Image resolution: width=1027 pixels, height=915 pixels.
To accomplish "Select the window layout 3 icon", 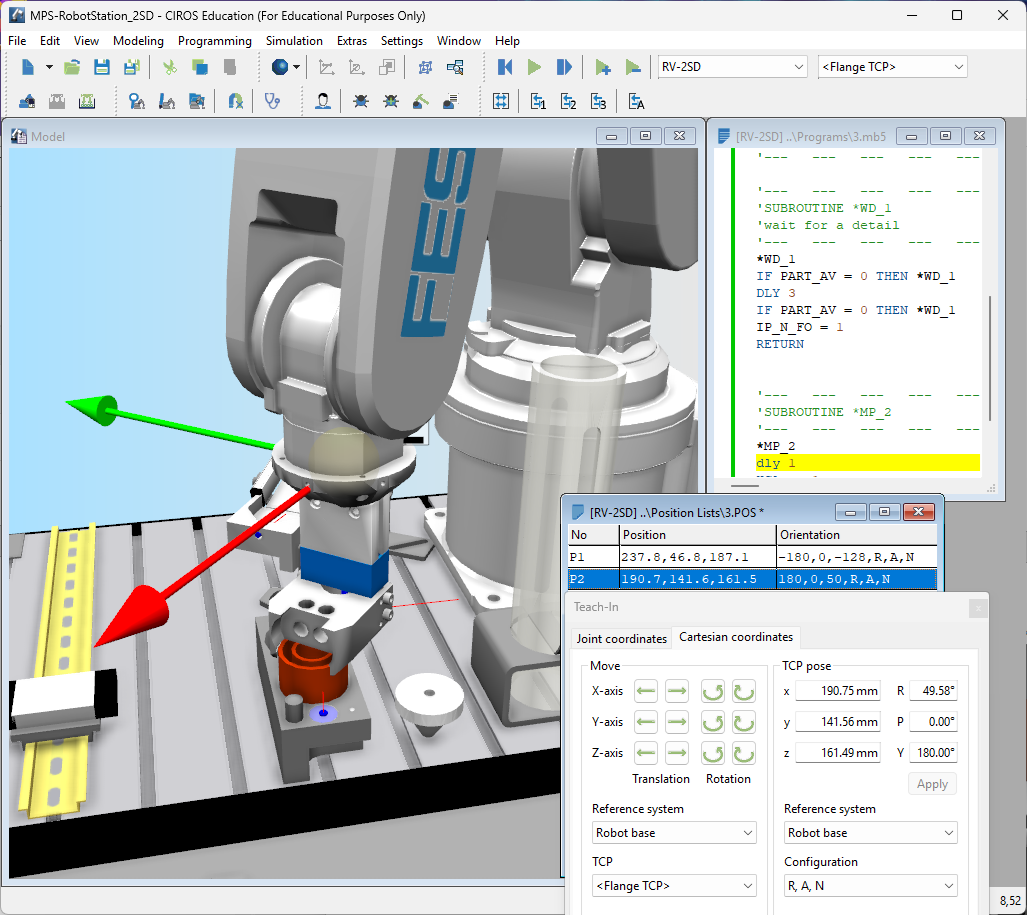I will coord(599,102).
